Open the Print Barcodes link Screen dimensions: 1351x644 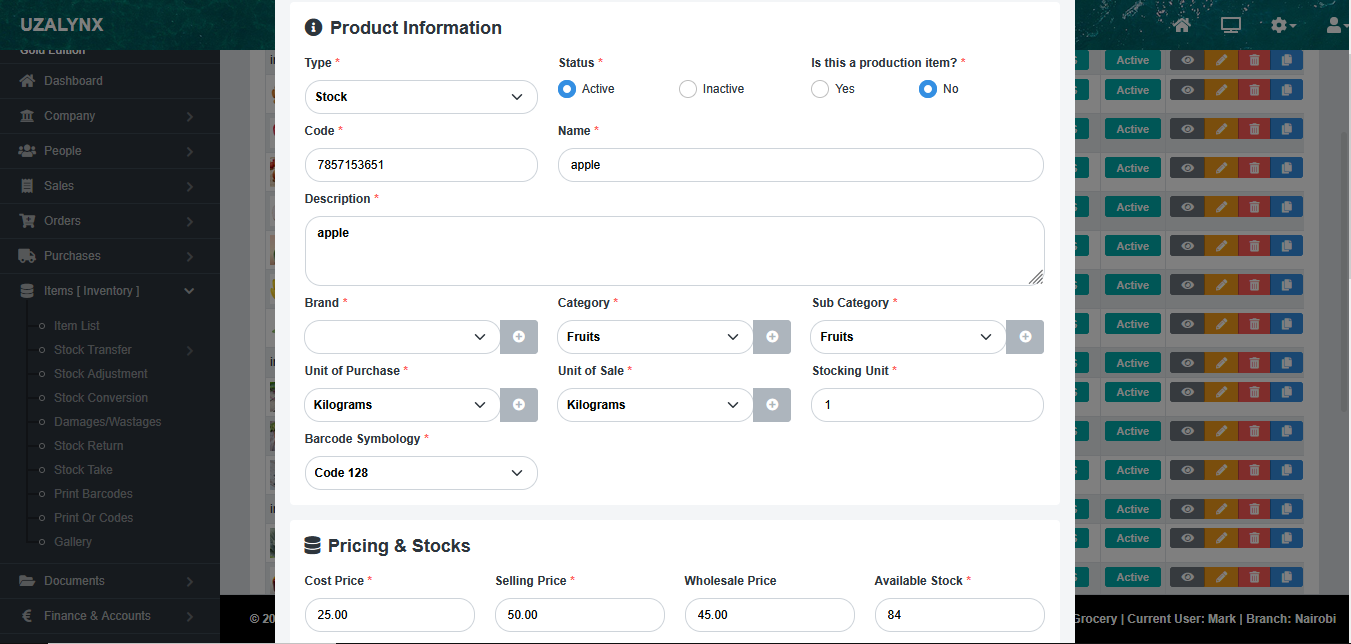click(x=93, y=494)
